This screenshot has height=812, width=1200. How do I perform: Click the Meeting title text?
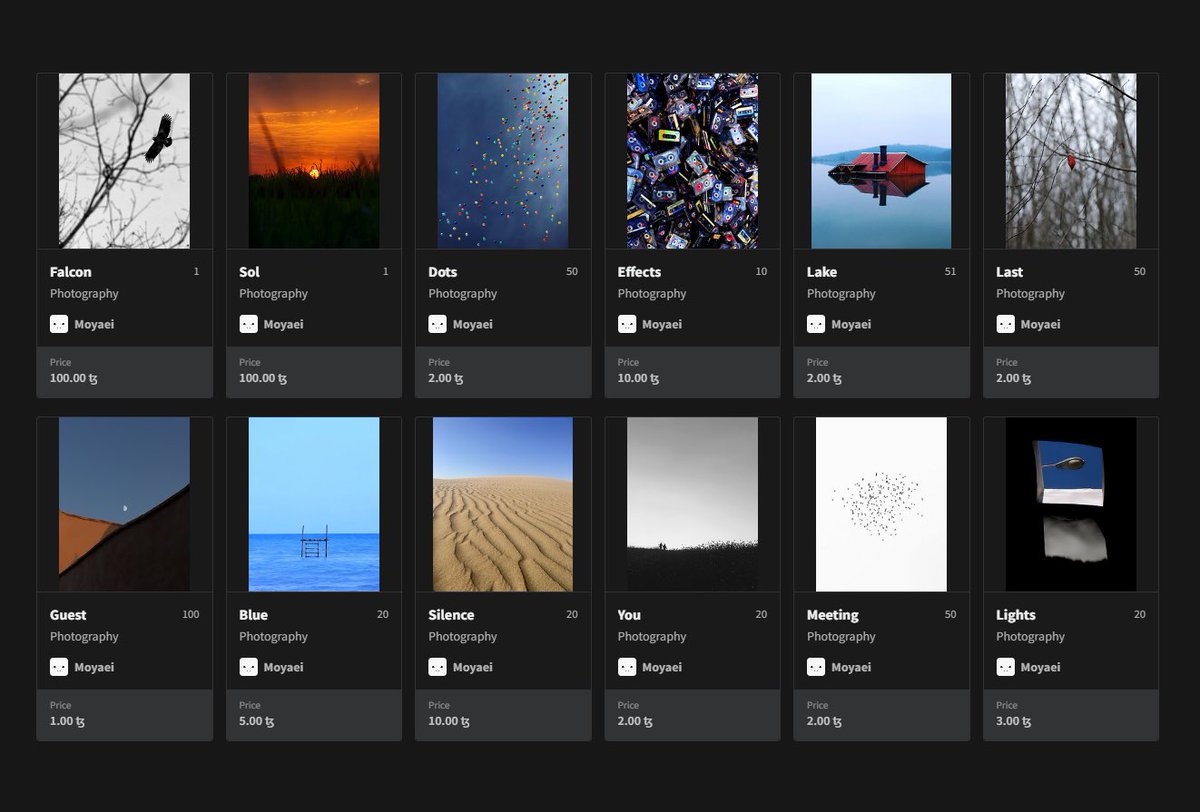pos(833,615)
